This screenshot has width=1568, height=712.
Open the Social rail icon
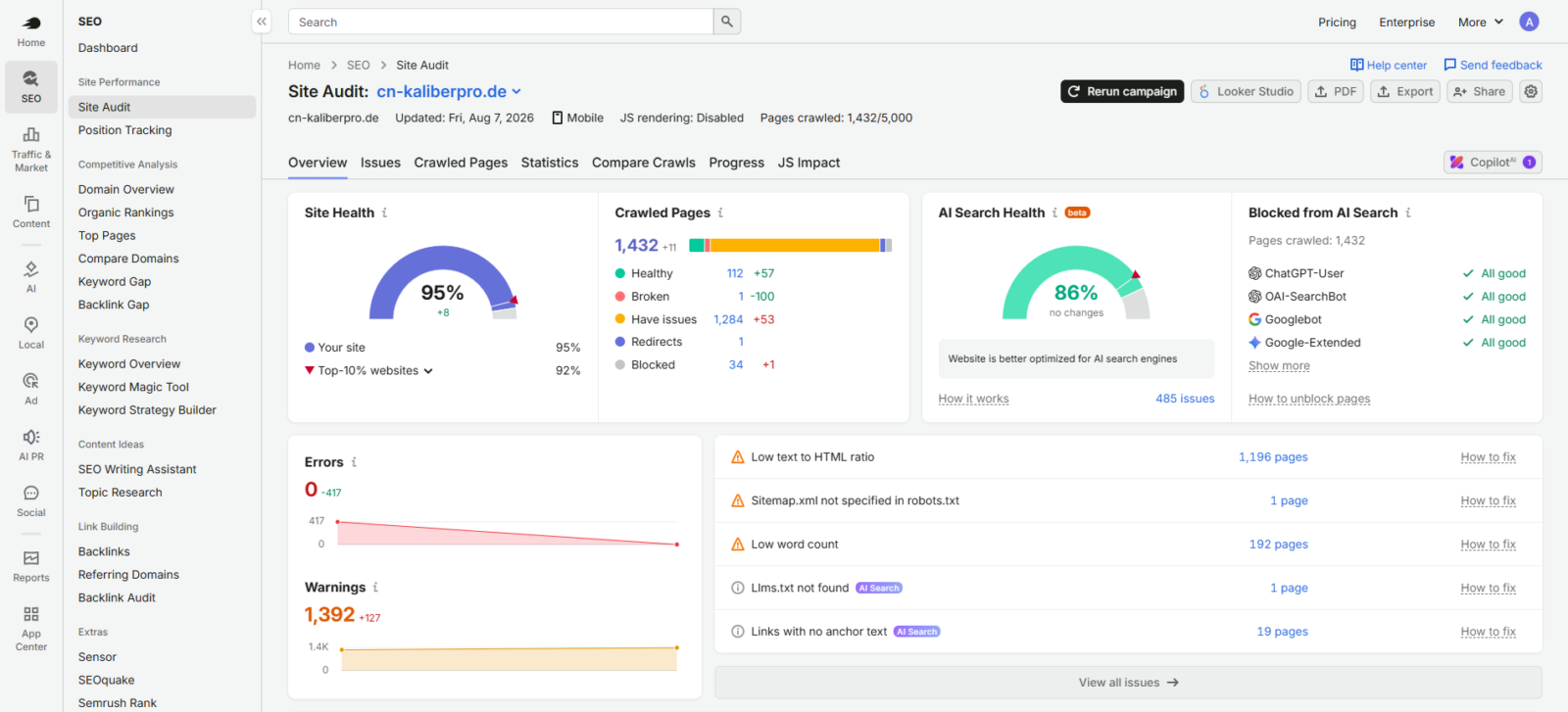(31, 500)
